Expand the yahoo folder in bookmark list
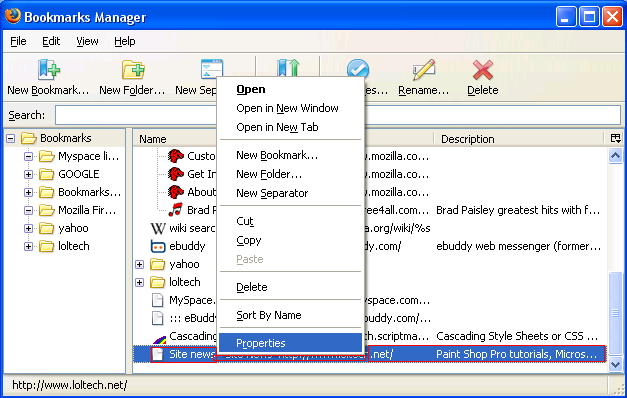The width and height of the screenshot is (627, 398). point(140,264)
